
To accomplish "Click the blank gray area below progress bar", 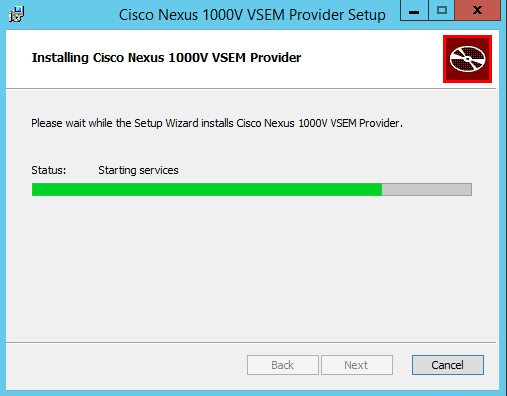I will (251, 267).
